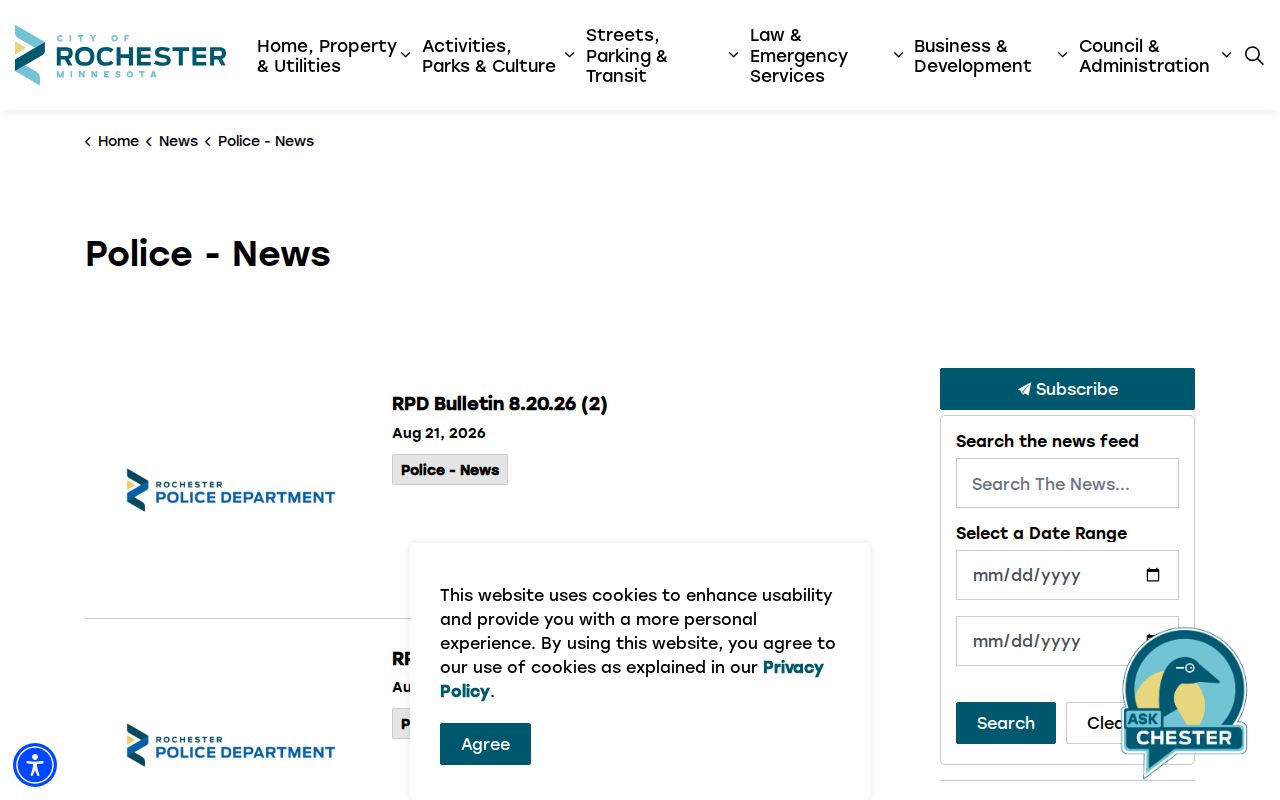Image resolution: width=1280 pixels, height=800 pixels.
Task: Expand Home, Property & Utilities chevron
Action: pos(405,56)
